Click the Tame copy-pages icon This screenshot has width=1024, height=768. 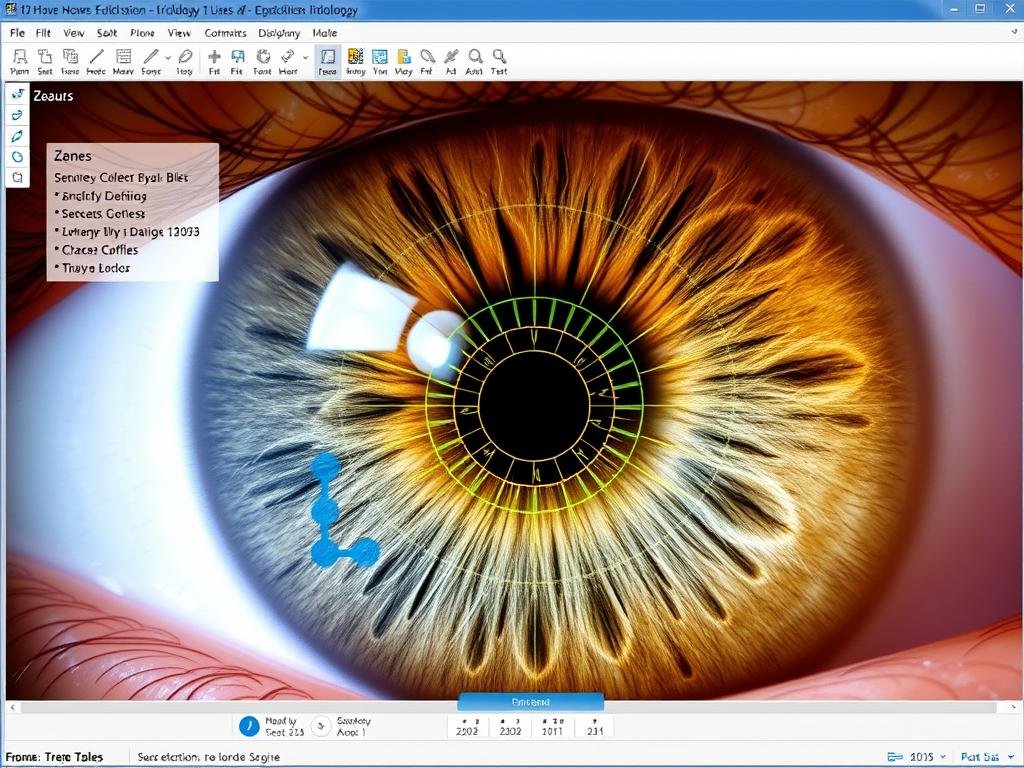(70, 57)
